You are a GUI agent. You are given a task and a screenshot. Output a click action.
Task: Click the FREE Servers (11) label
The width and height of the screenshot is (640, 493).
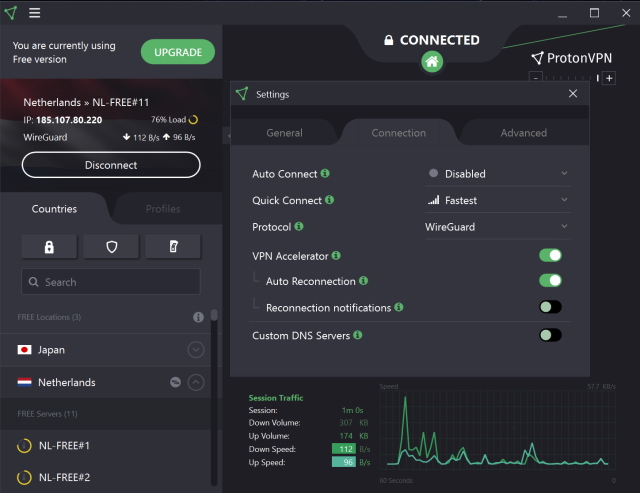(47, 414)
